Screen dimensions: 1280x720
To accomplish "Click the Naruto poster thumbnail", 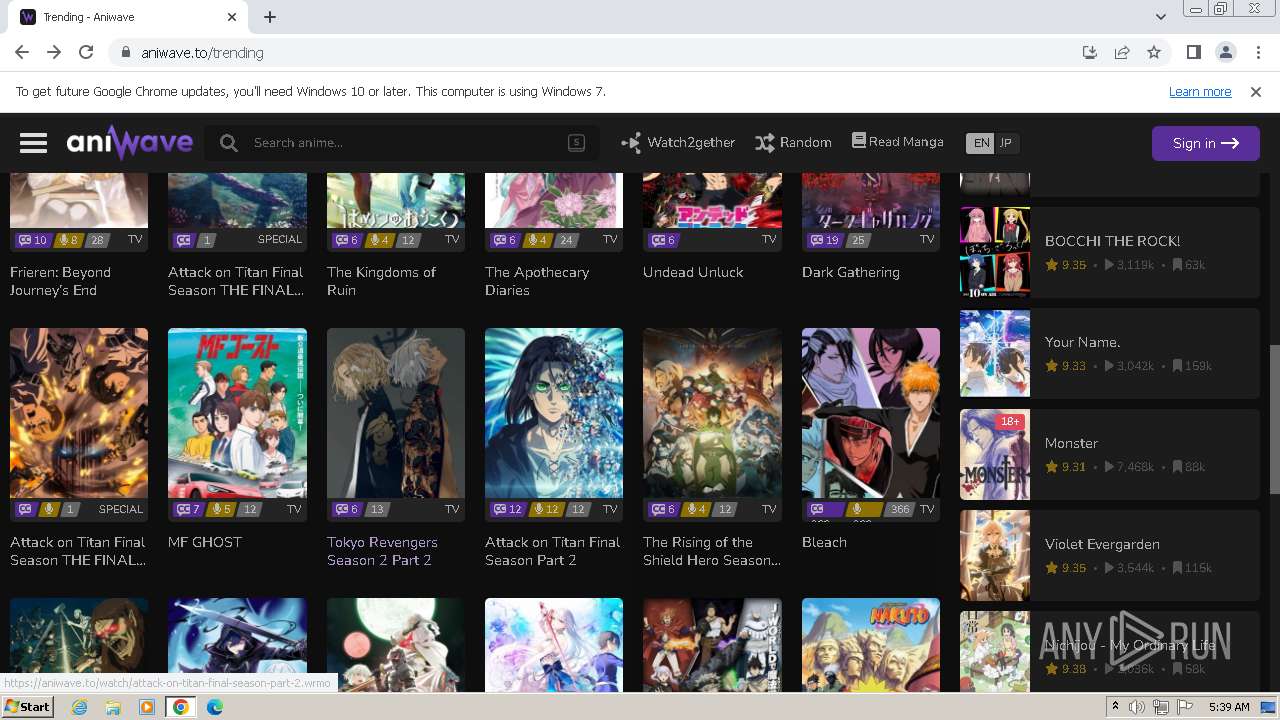I will [870, 644].
